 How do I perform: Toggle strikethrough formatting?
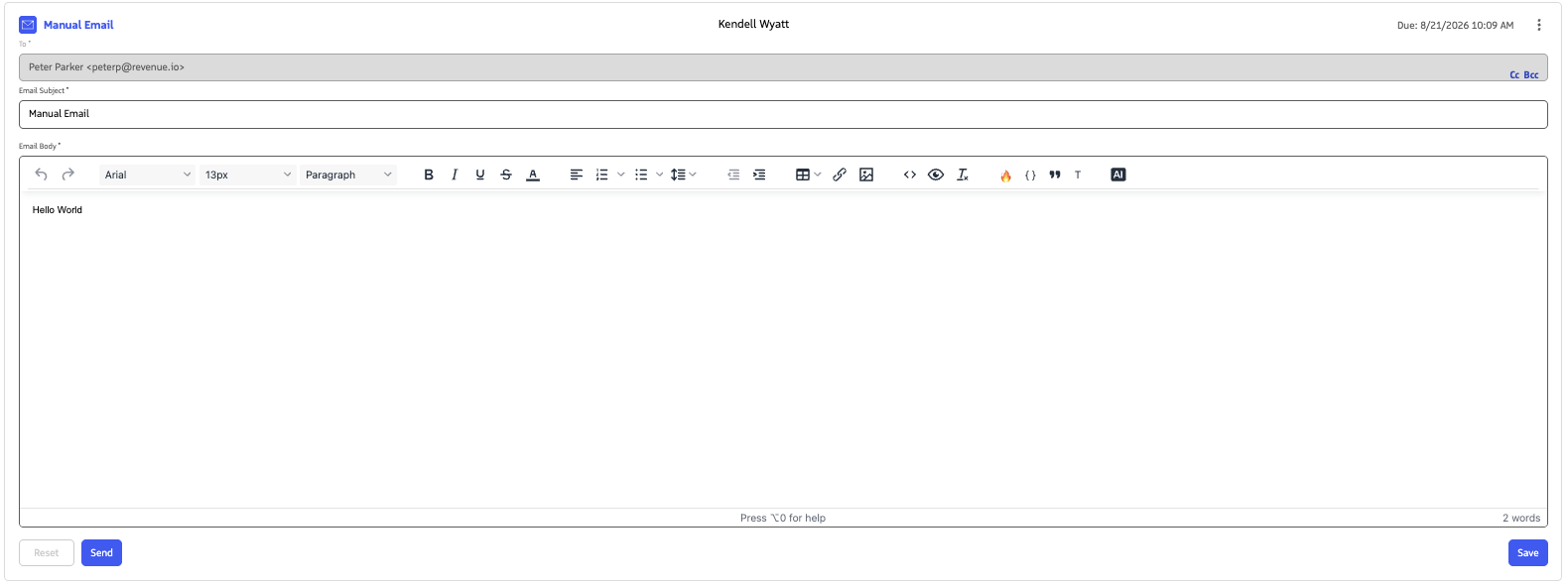click(x=506, y=175)
